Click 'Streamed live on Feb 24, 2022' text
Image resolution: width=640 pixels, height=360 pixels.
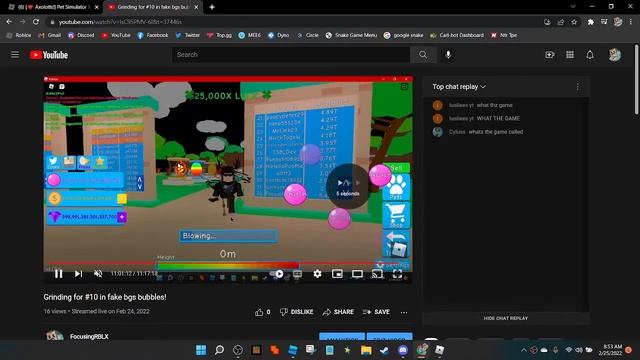click(x=110, y=311)
